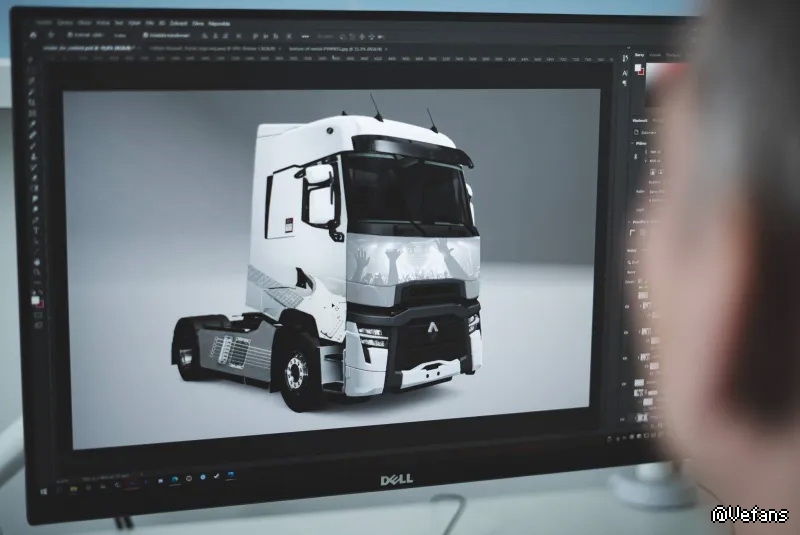Select the Type tool (T)
The width and height of the screenshot is (800, 535).
point(36,231)
